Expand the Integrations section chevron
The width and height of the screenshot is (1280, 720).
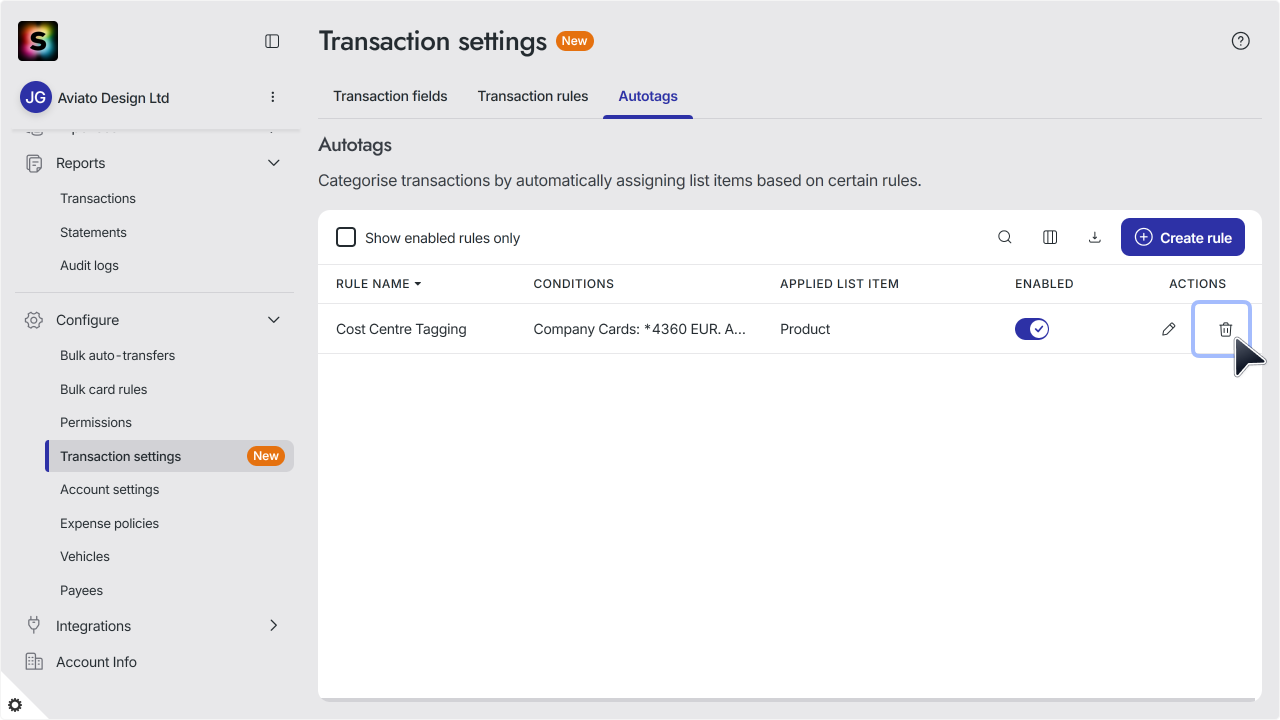274,625
